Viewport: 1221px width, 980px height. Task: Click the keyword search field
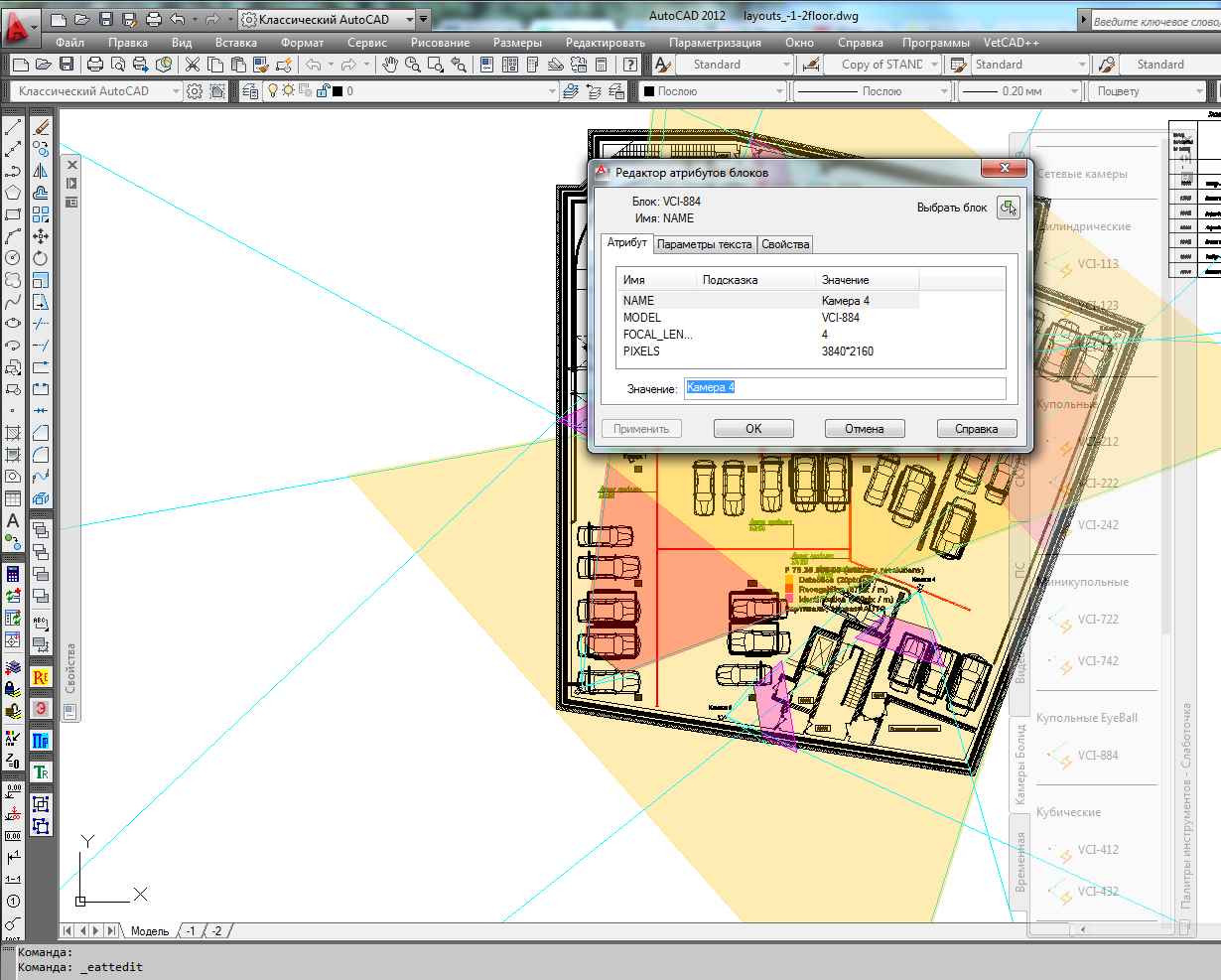(1154, 21)
